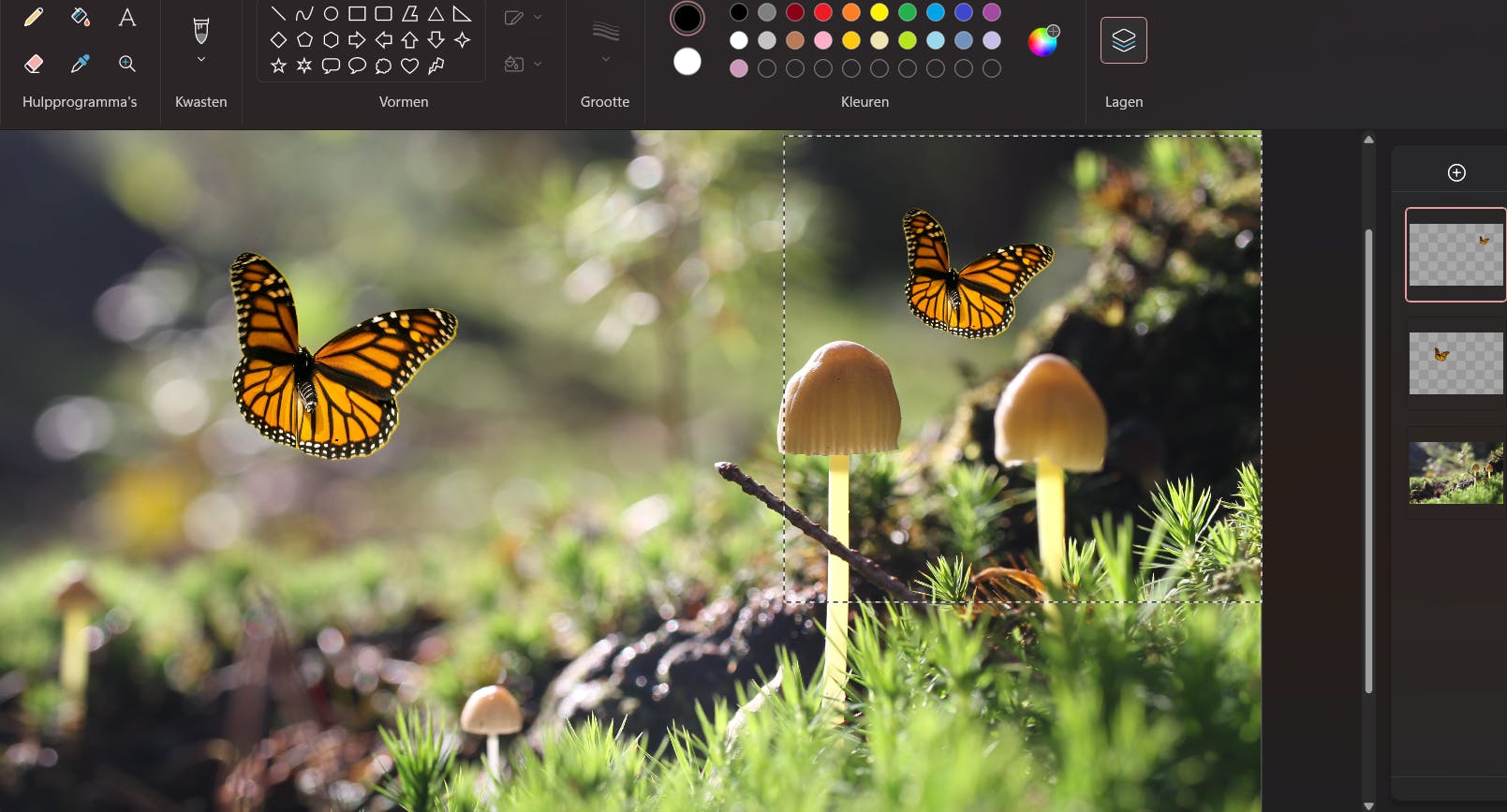The width and height of the screenshot is (1507, 812).
Task: Choose the red palette color
Action: [823, 12]
